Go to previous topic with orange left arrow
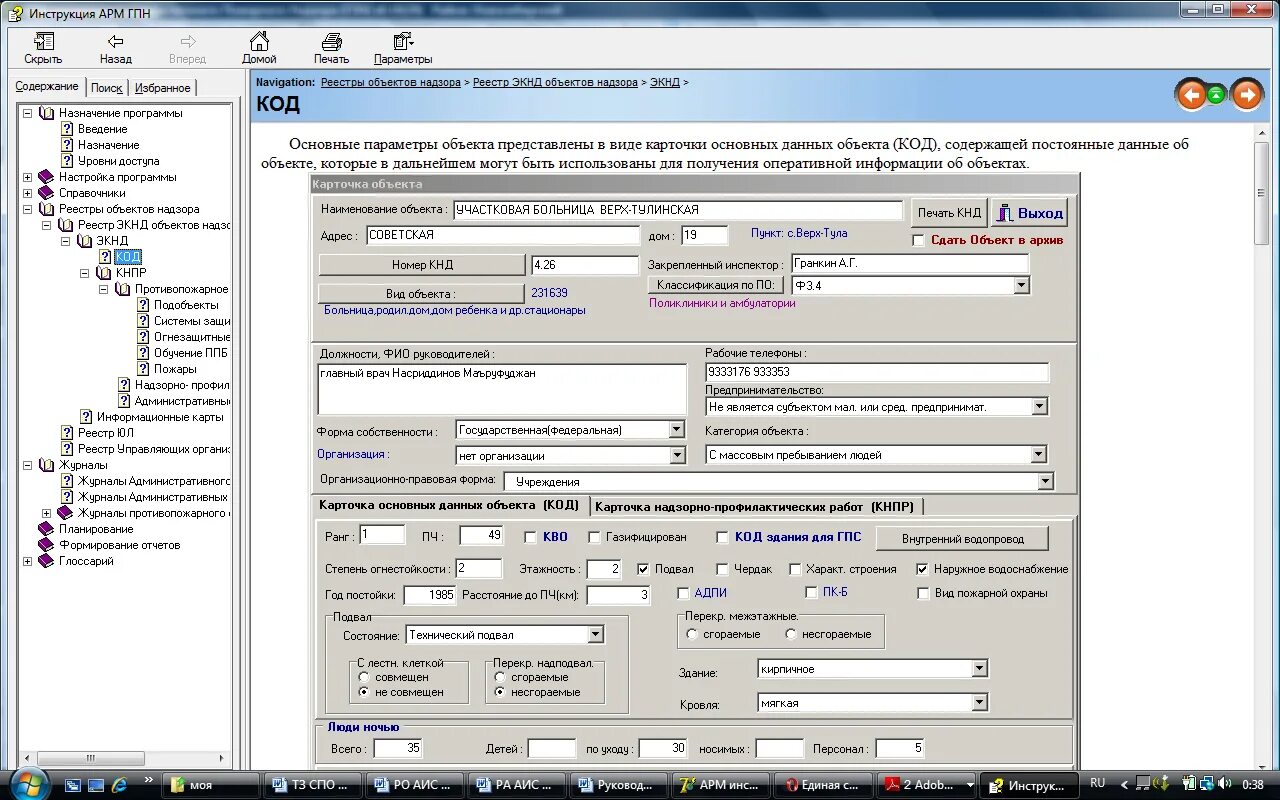Screen dimensions: 1280x800 [1190, 95]
